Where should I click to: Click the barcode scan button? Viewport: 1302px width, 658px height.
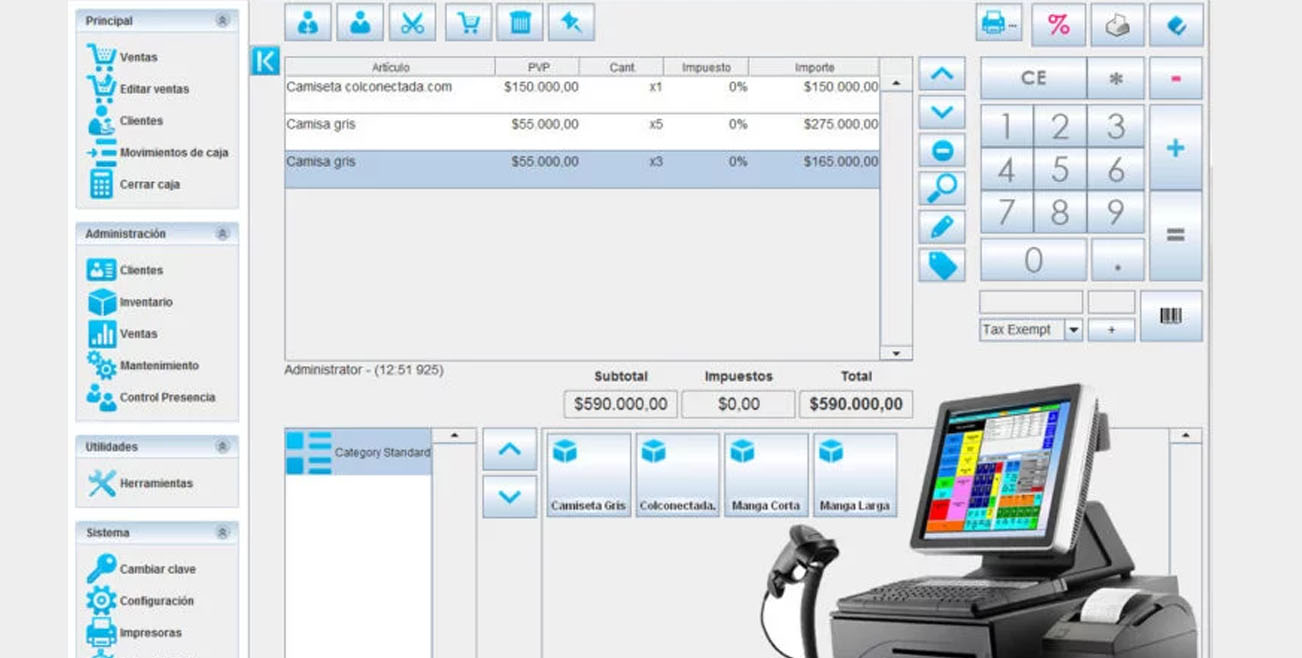click(x=1171, y=316)
